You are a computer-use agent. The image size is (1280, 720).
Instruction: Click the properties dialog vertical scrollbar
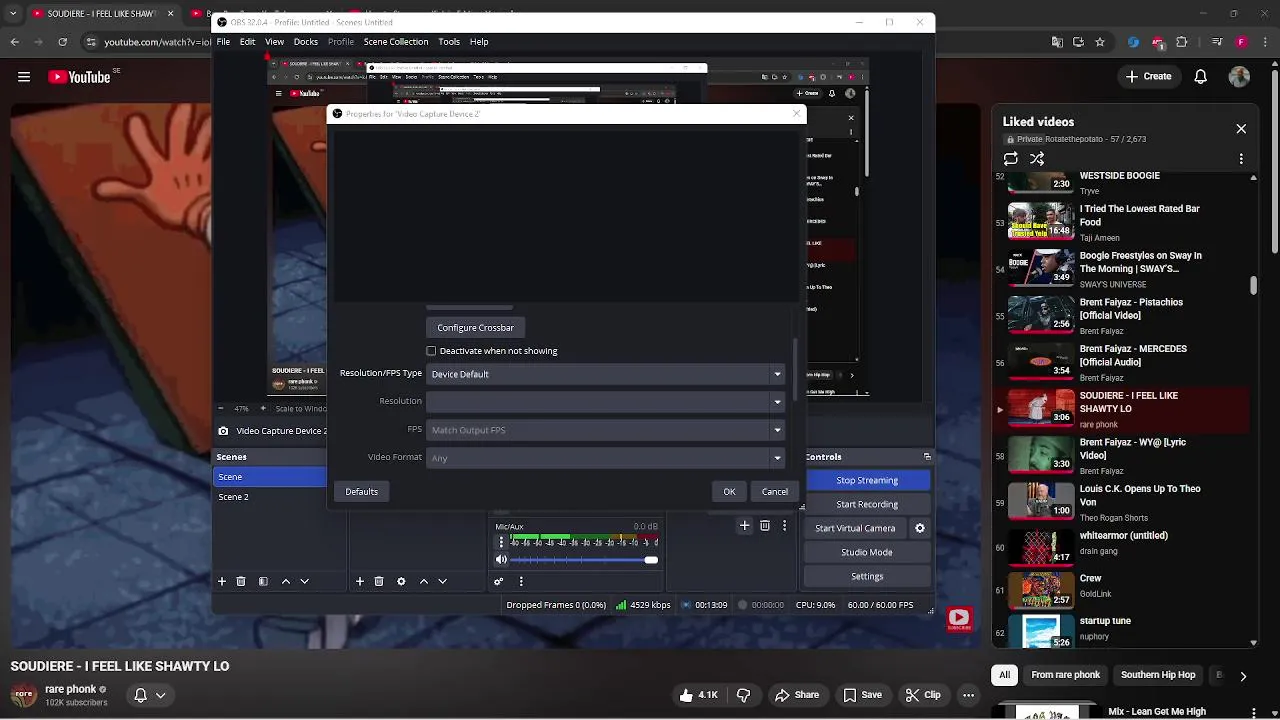click(796, 370)
